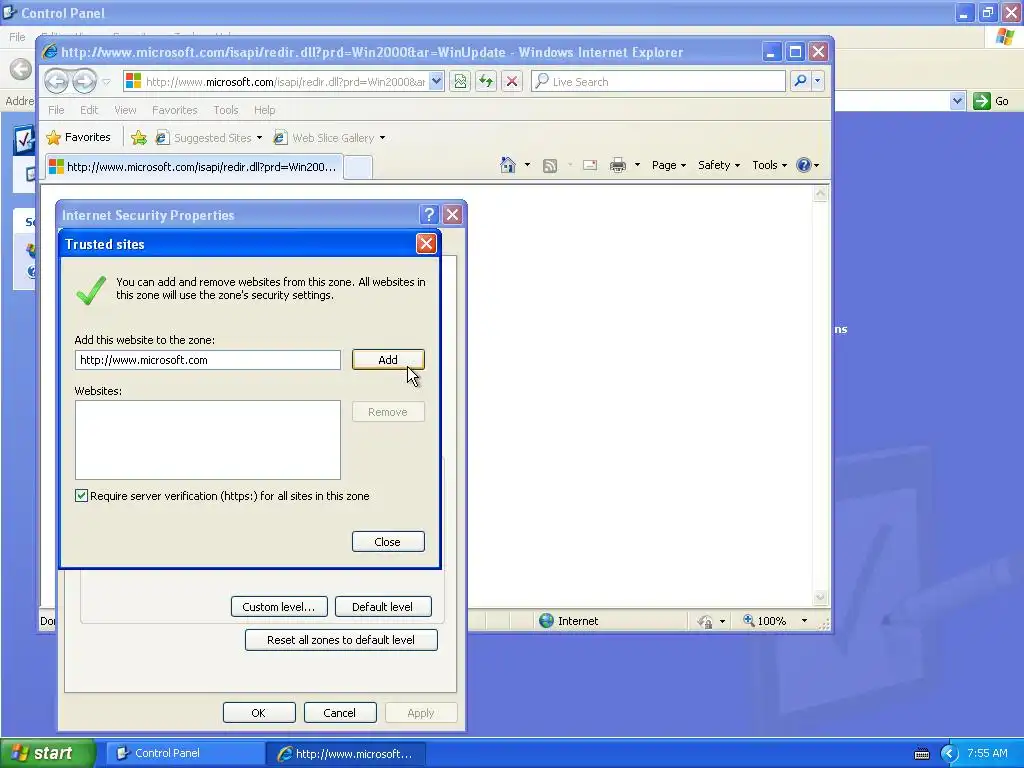Click the RSS Feeds icon
The height and width of the screenshot is (768, 1024).
[x=550, y=166]
